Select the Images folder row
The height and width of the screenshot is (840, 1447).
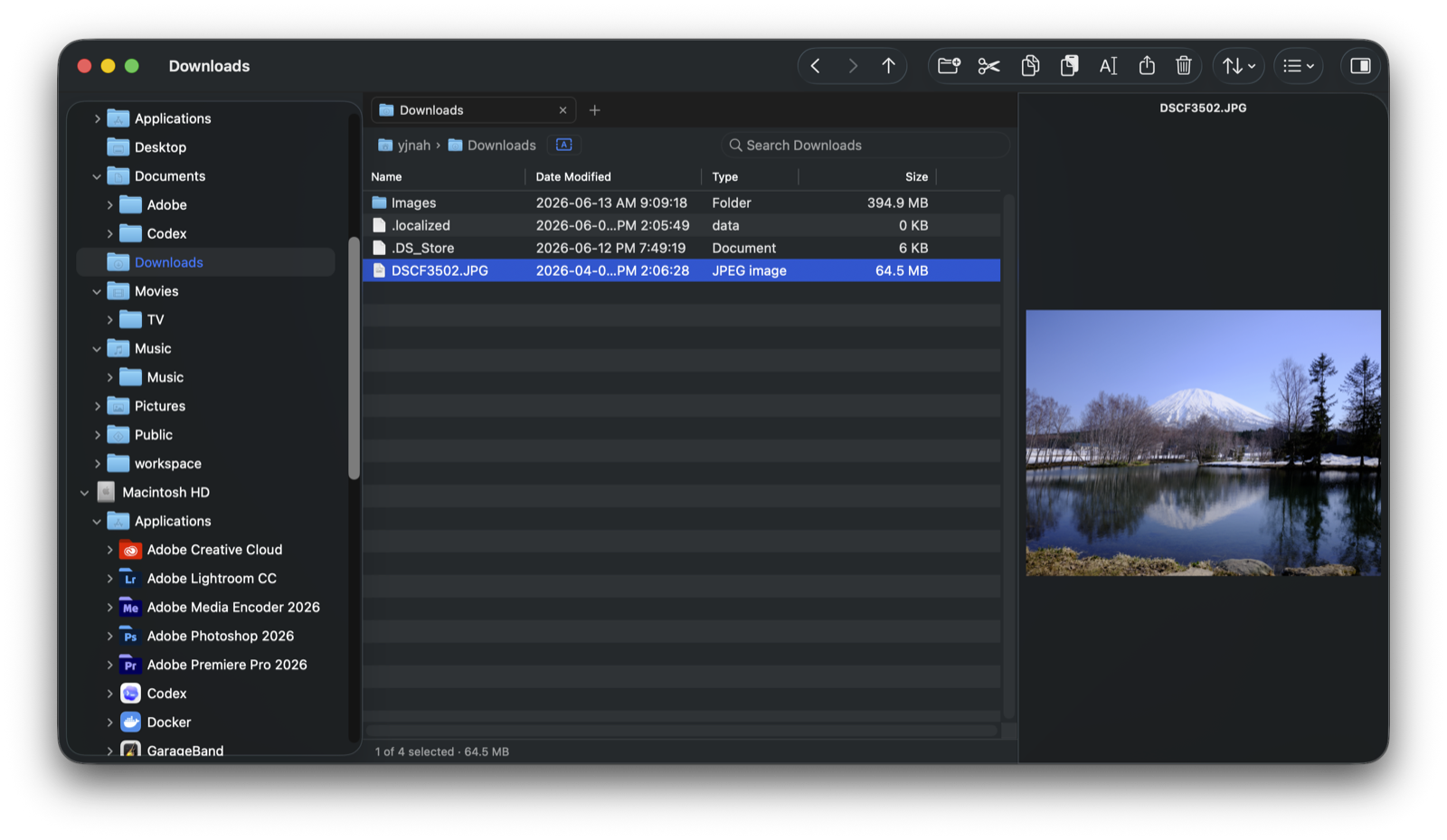[682, 203]
